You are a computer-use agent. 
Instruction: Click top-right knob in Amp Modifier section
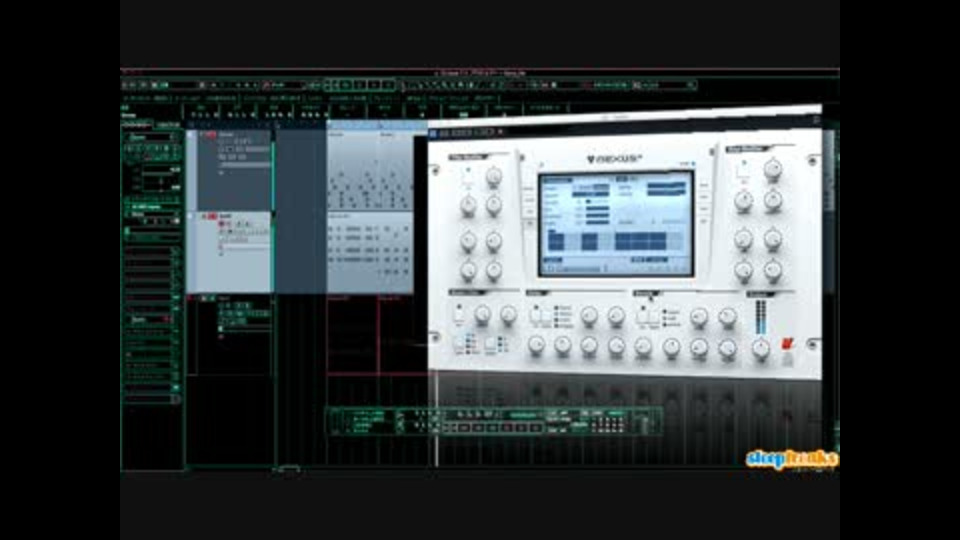point(773,168)
